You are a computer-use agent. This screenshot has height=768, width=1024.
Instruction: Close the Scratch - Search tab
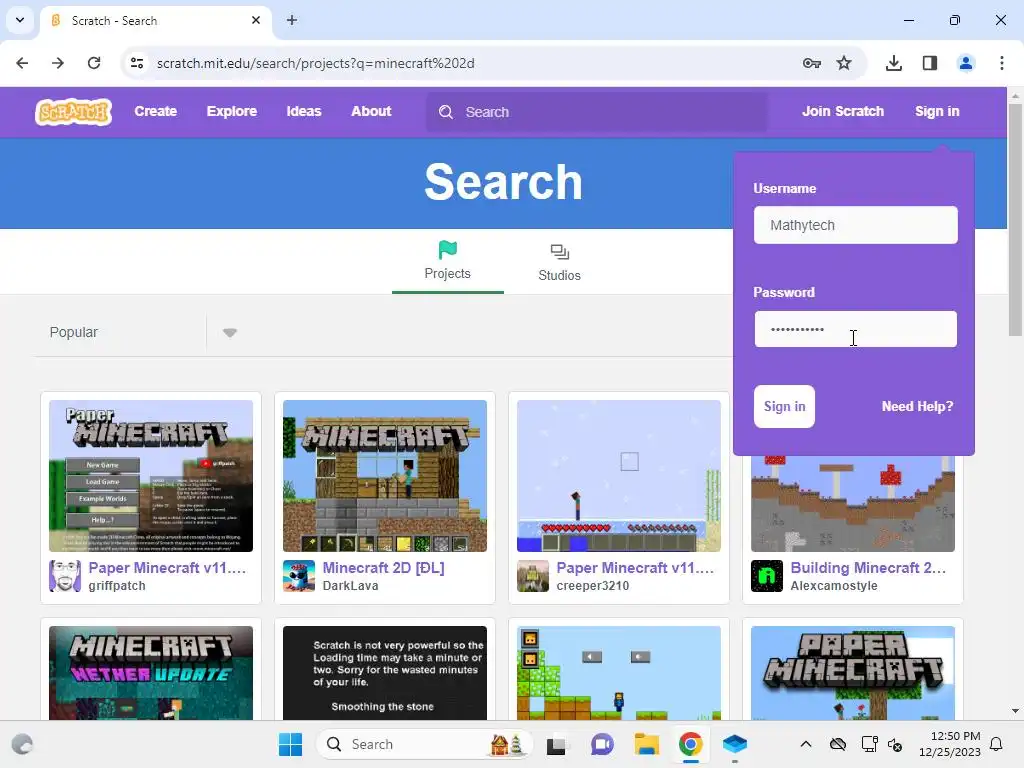[256, 20]
